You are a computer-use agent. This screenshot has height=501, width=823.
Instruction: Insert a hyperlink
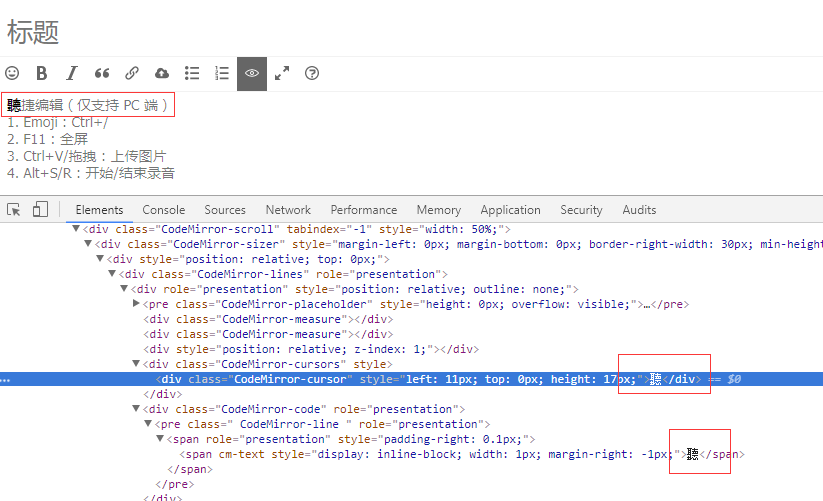pyautogui.click(x=132, y=73)
